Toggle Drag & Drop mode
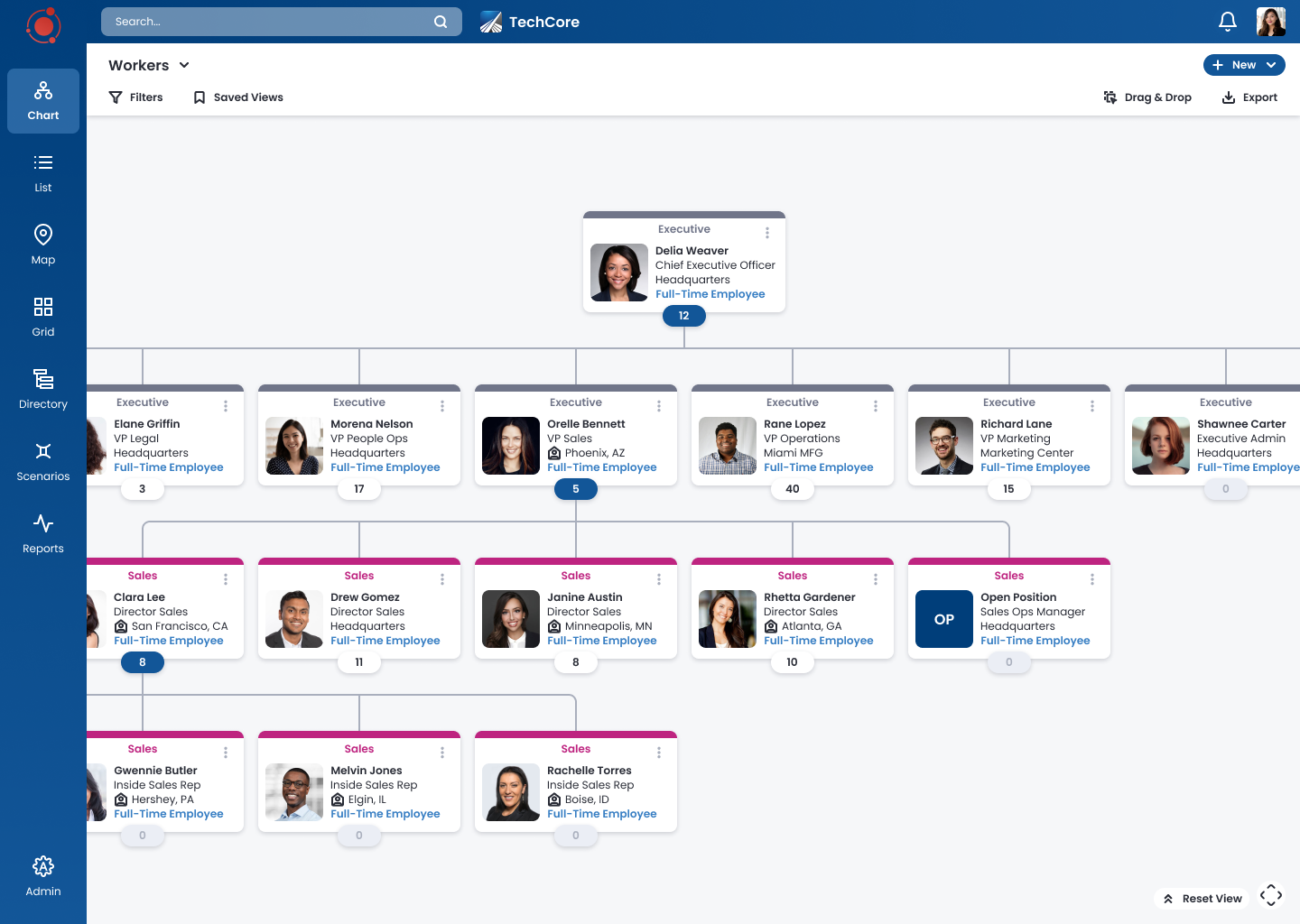Viewport: 1300px width, 924px height. coord(1147,97)
